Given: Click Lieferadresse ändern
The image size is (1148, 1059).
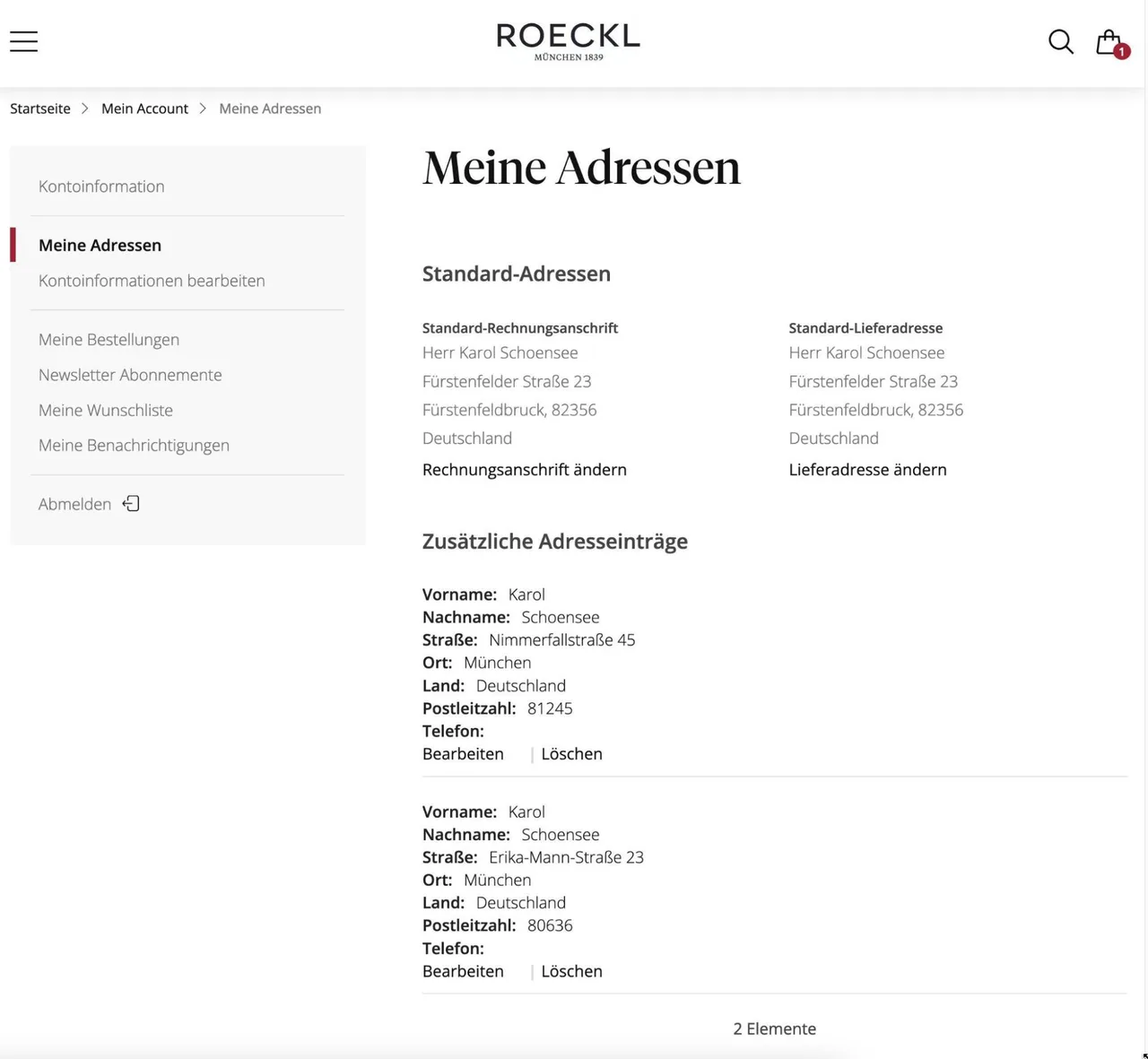Looking at the screenshot, I should pos(867,470).
